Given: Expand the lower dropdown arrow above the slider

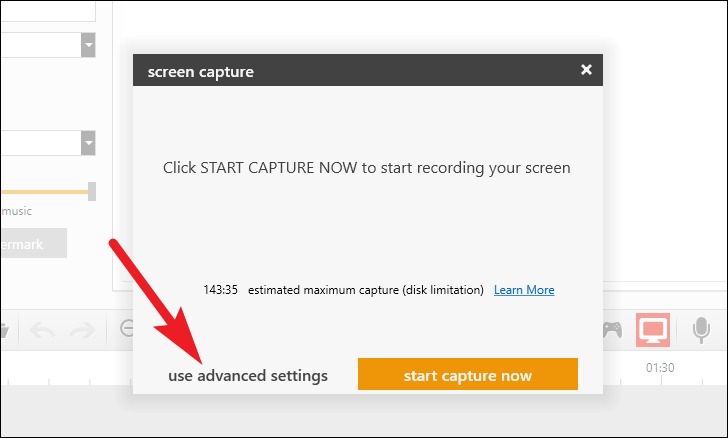Looking at the screenshot, I should coord(88,143).
